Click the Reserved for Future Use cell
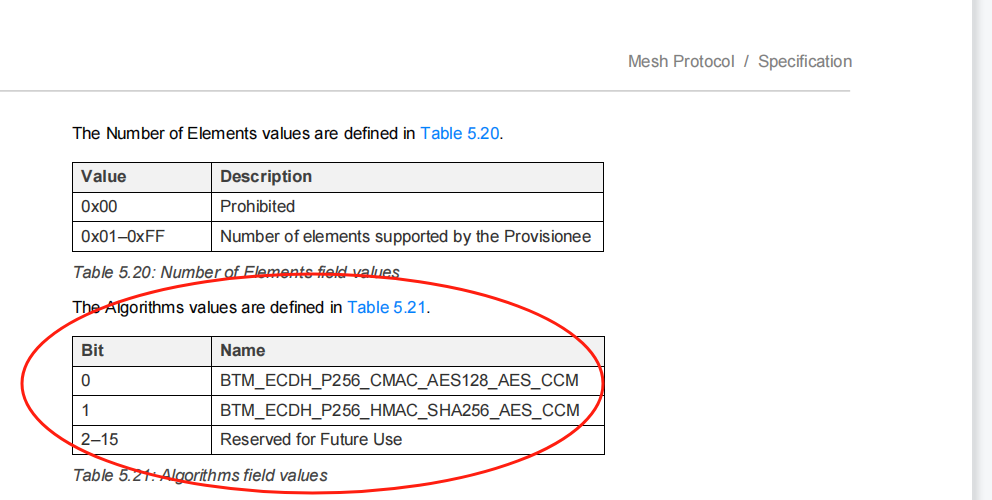This screenshot has height=500, width=992. [x=407, y=440]
